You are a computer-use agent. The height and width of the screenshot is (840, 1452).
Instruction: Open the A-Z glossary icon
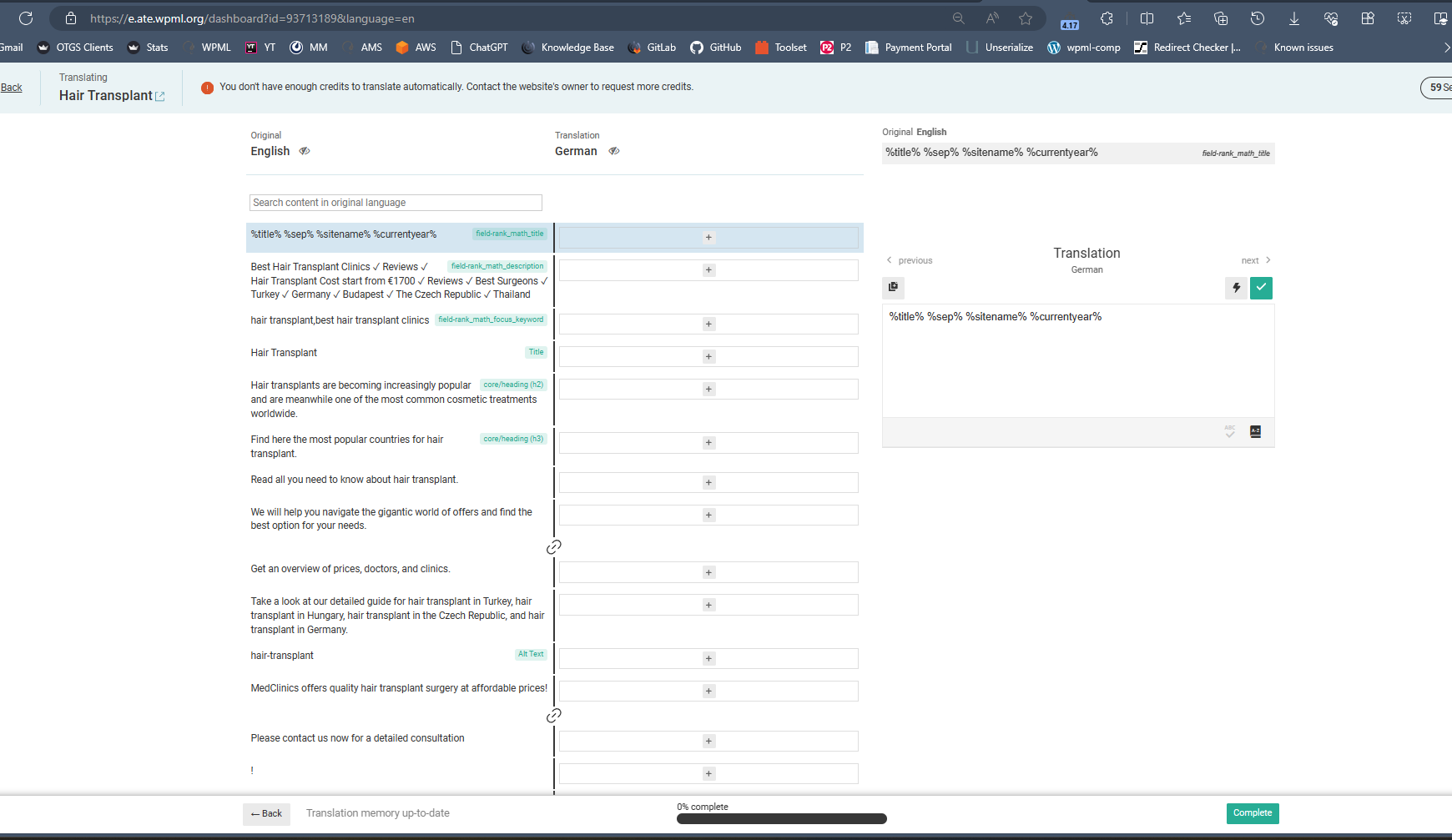(1255, 431)
